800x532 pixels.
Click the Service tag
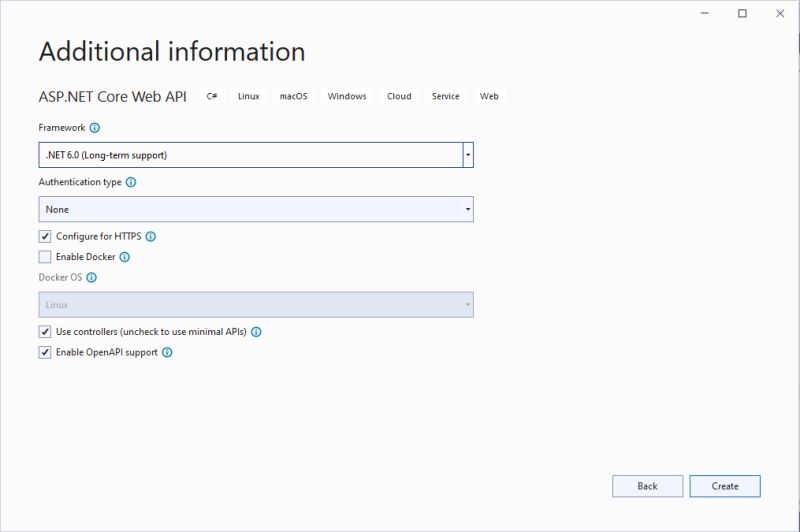click(x=445, y=96)
